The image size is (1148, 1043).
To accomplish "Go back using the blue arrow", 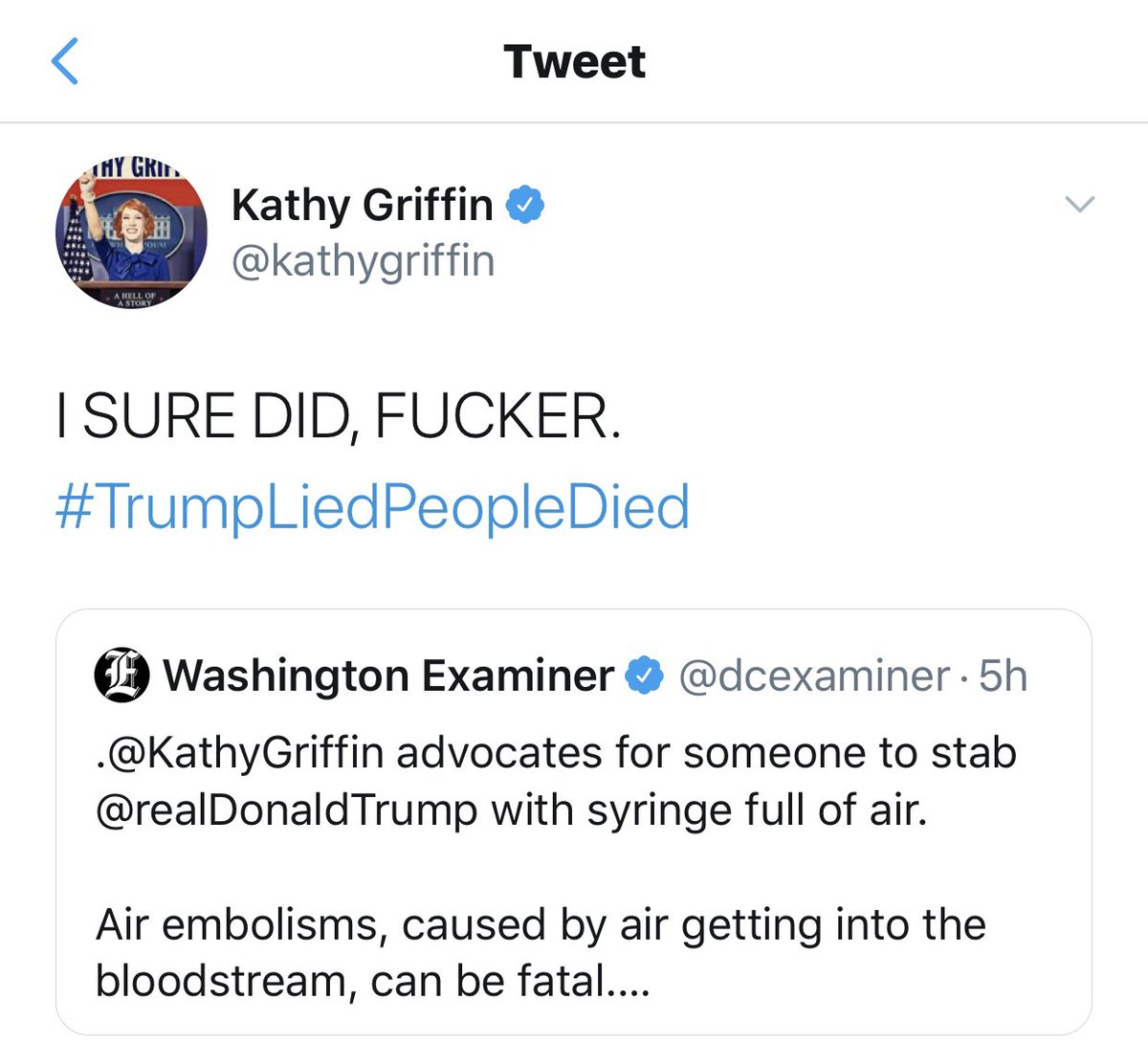I will tap(64, 61).
